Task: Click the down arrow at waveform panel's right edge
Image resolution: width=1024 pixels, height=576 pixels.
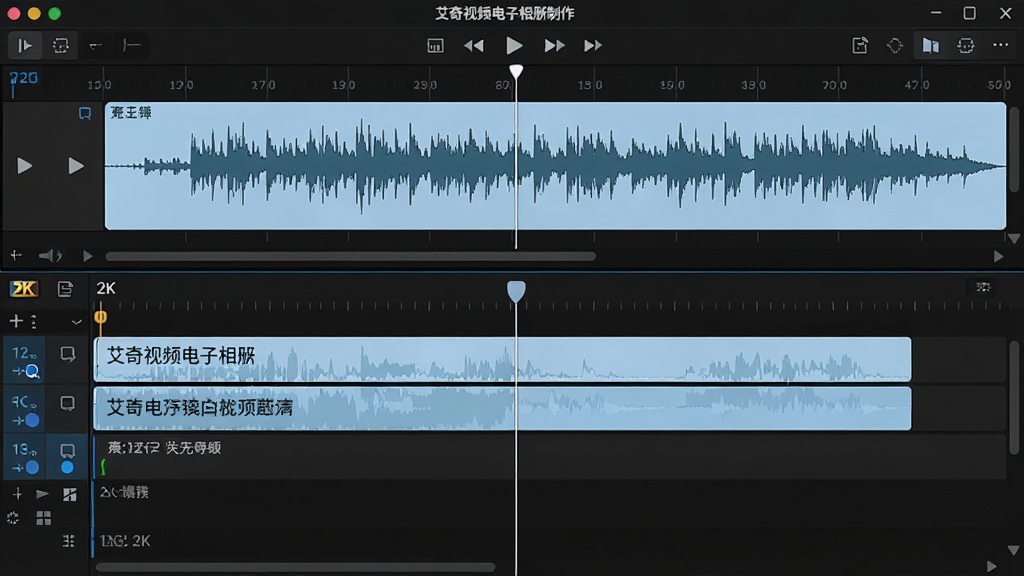Action: point(1014,239)
